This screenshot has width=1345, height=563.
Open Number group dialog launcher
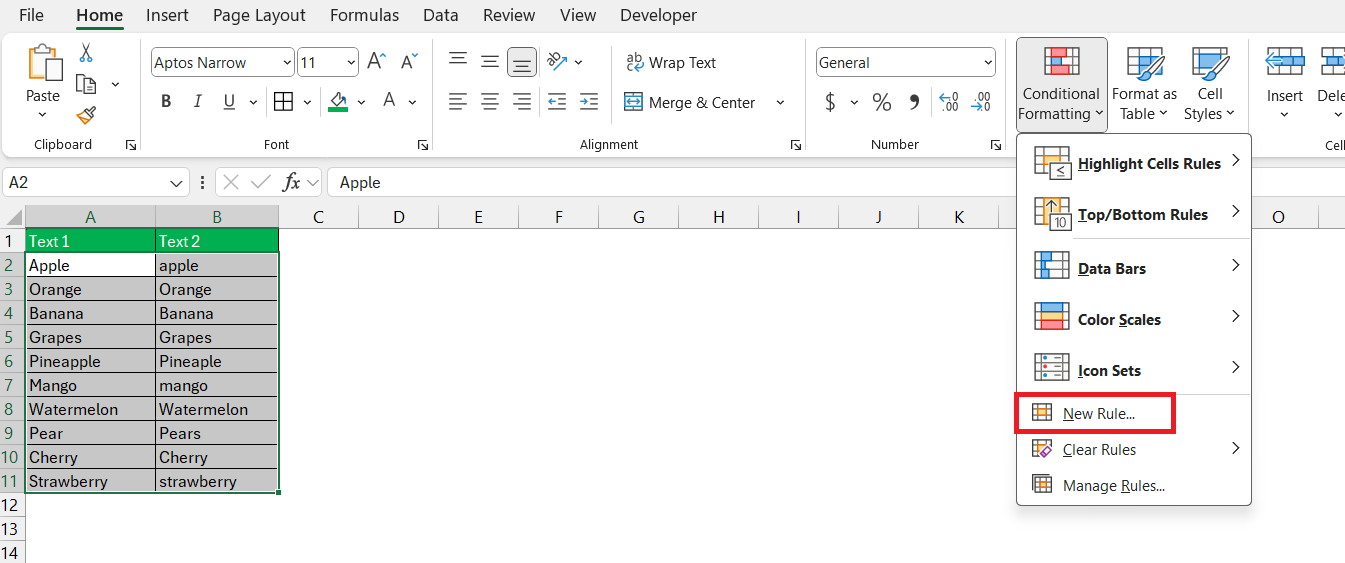coord(996,145)
